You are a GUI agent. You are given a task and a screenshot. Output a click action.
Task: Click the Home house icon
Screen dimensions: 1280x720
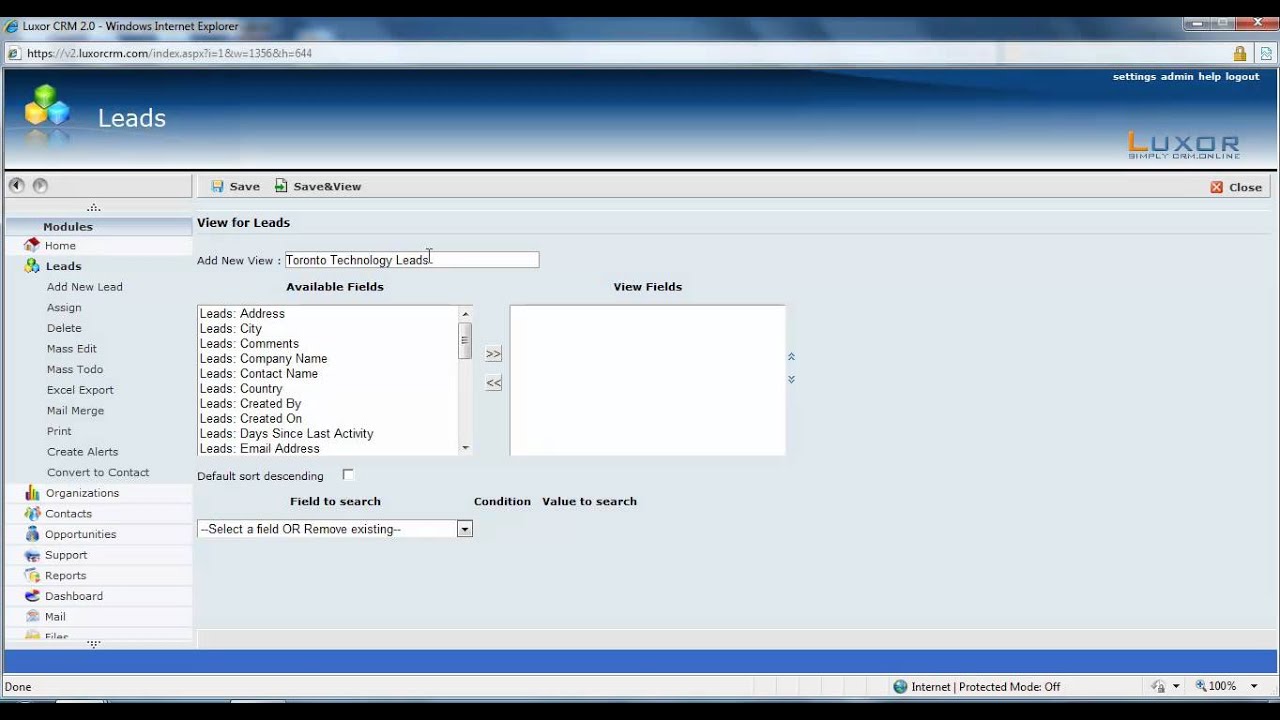pyautogui.click(x=32, y=245)
